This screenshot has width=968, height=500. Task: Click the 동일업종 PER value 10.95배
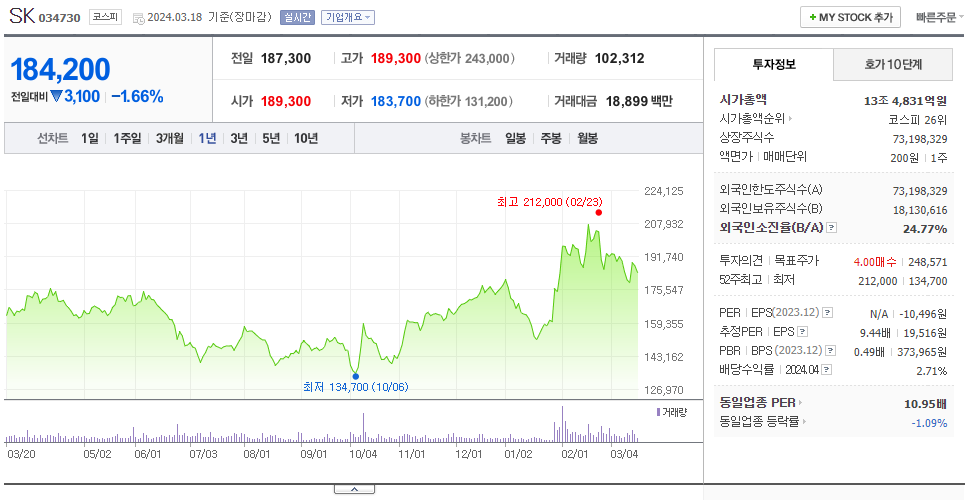tap(925, 404)
